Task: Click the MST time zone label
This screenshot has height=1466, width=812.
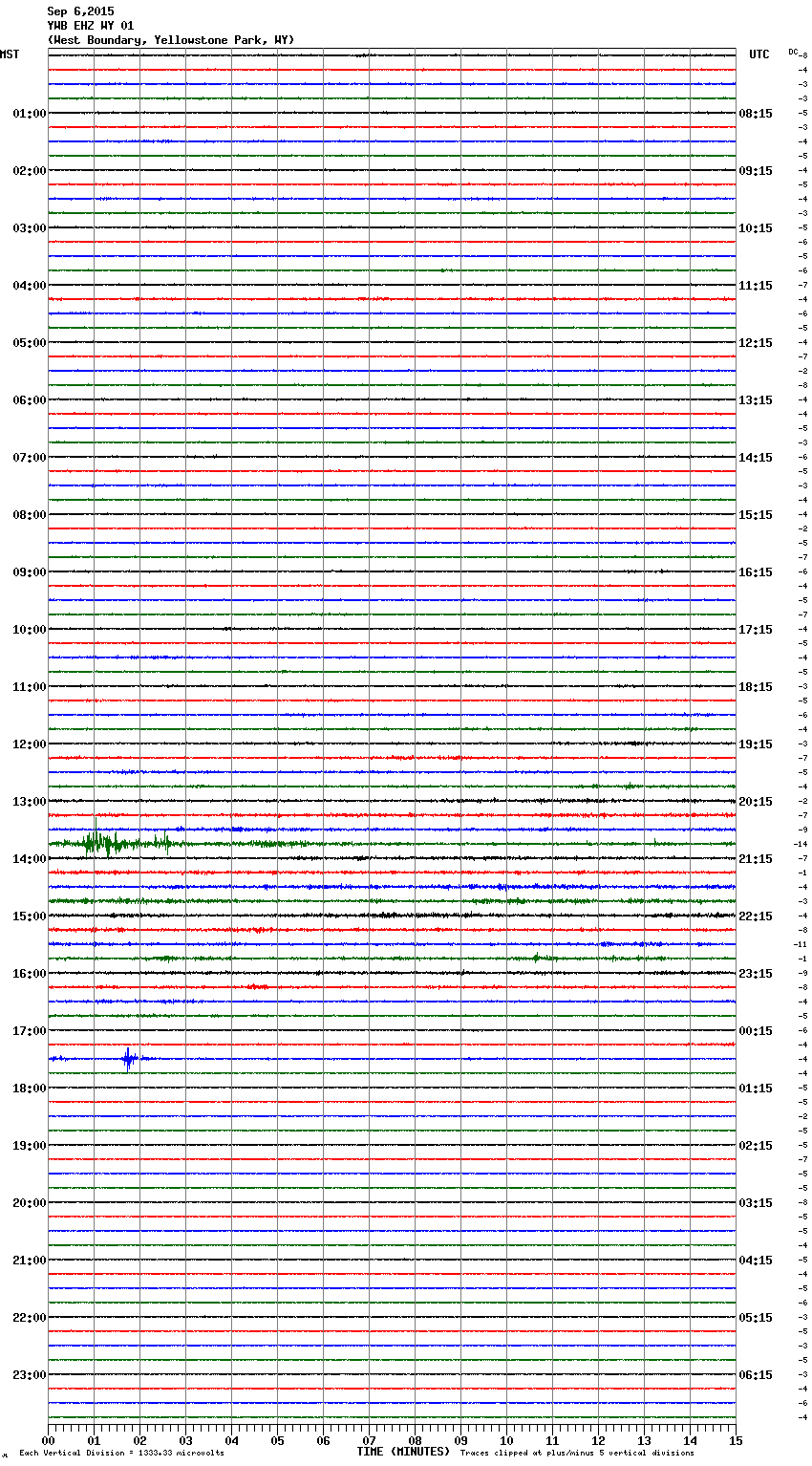Action: pos(10,54)
